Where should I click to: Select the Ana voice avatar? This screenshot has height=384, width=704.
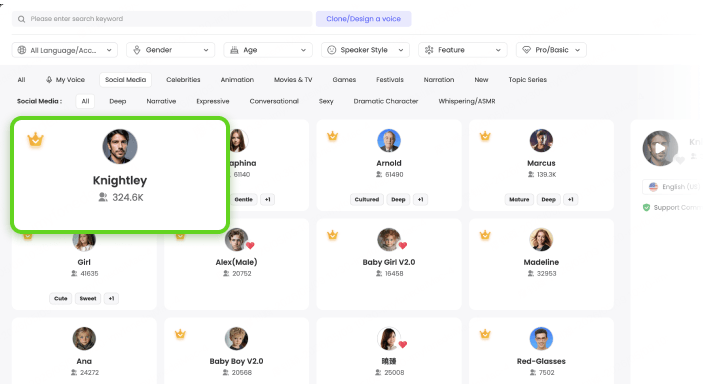[84, 339]
